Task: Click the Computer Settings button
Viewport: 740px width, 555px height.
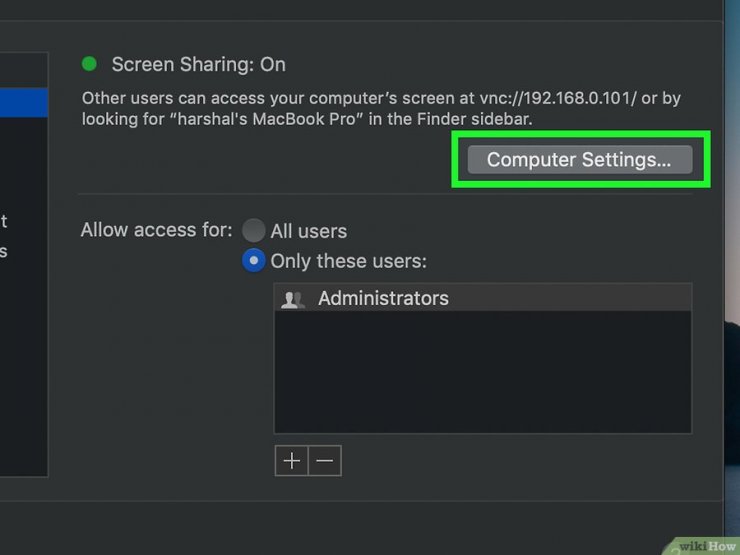Action: [x=579, y=160]
